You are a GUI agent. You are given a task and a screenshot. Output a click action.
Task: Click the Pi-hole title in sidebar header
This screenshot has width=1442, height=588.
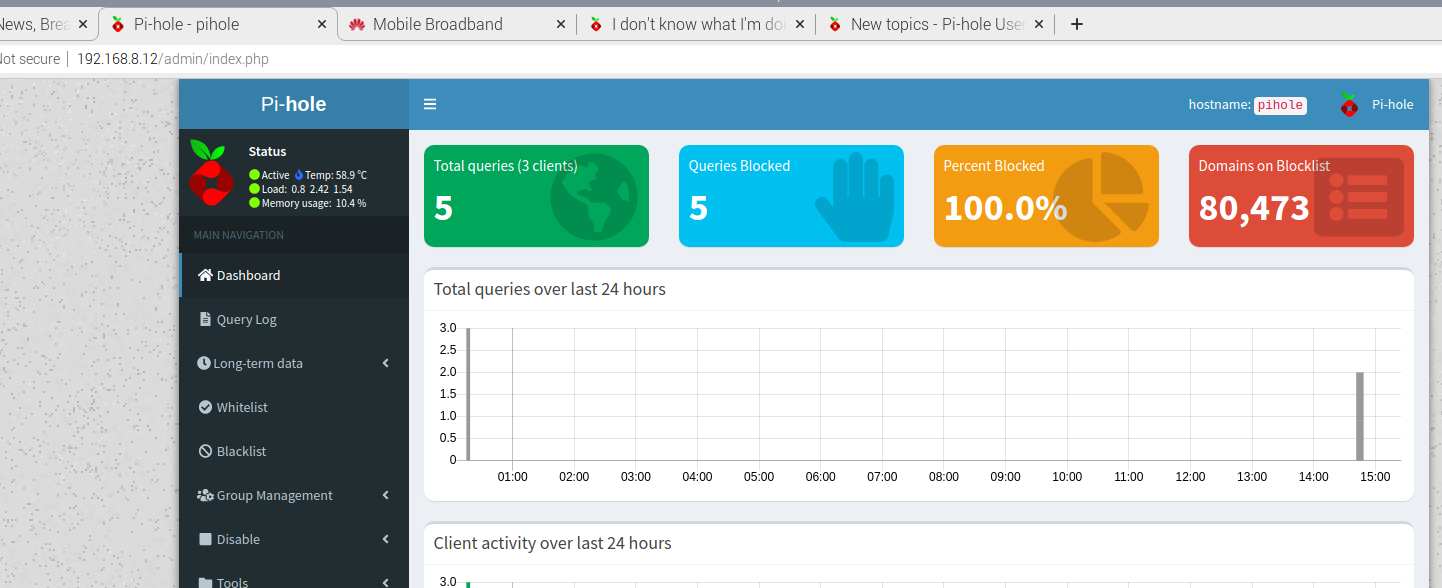293,104
